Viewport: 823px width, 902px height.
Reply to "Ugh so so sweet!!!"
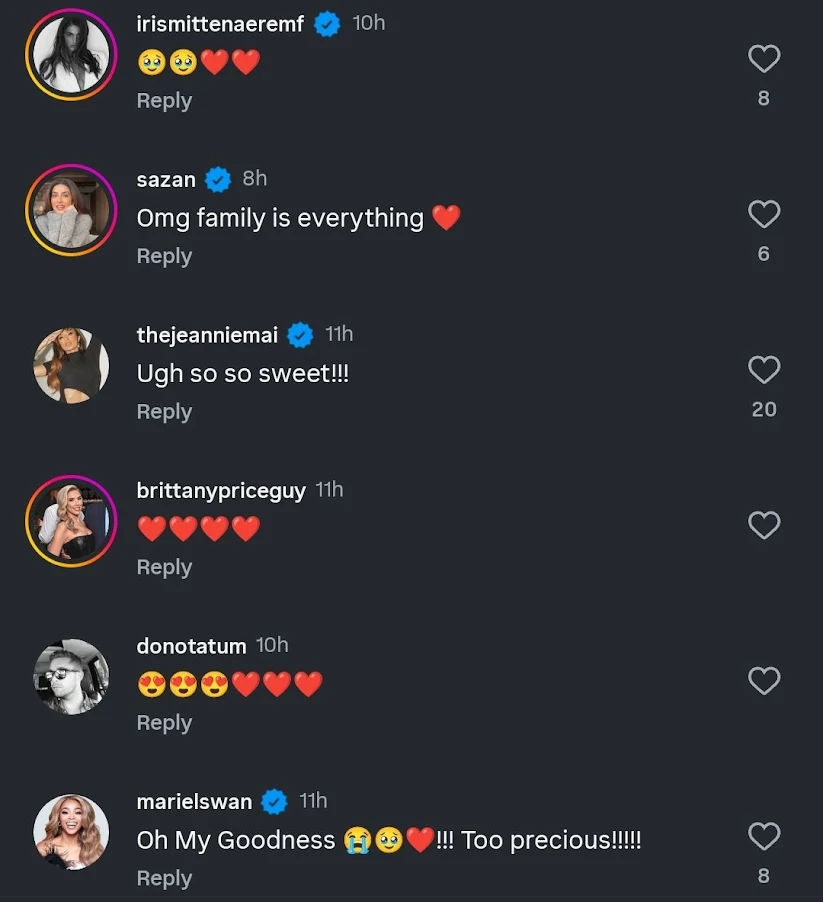click(x=164, y=412)
